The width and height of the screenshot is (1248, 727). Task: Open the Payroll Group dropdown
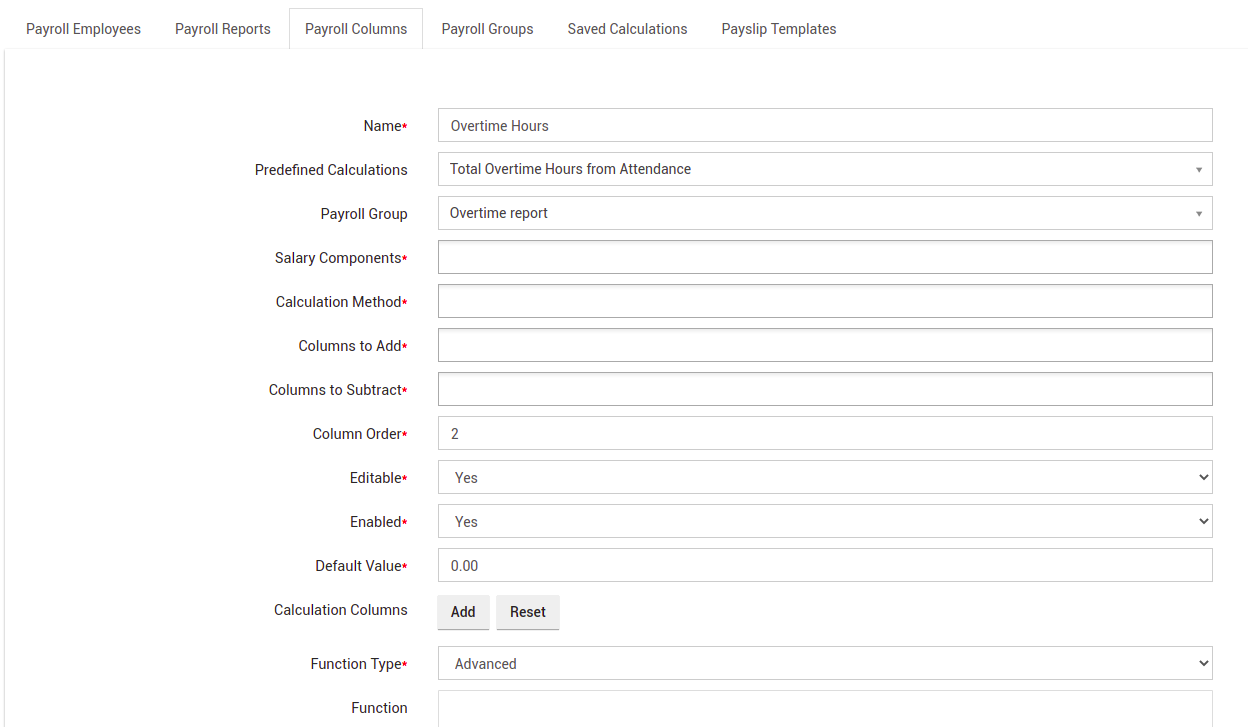[825, 213]
